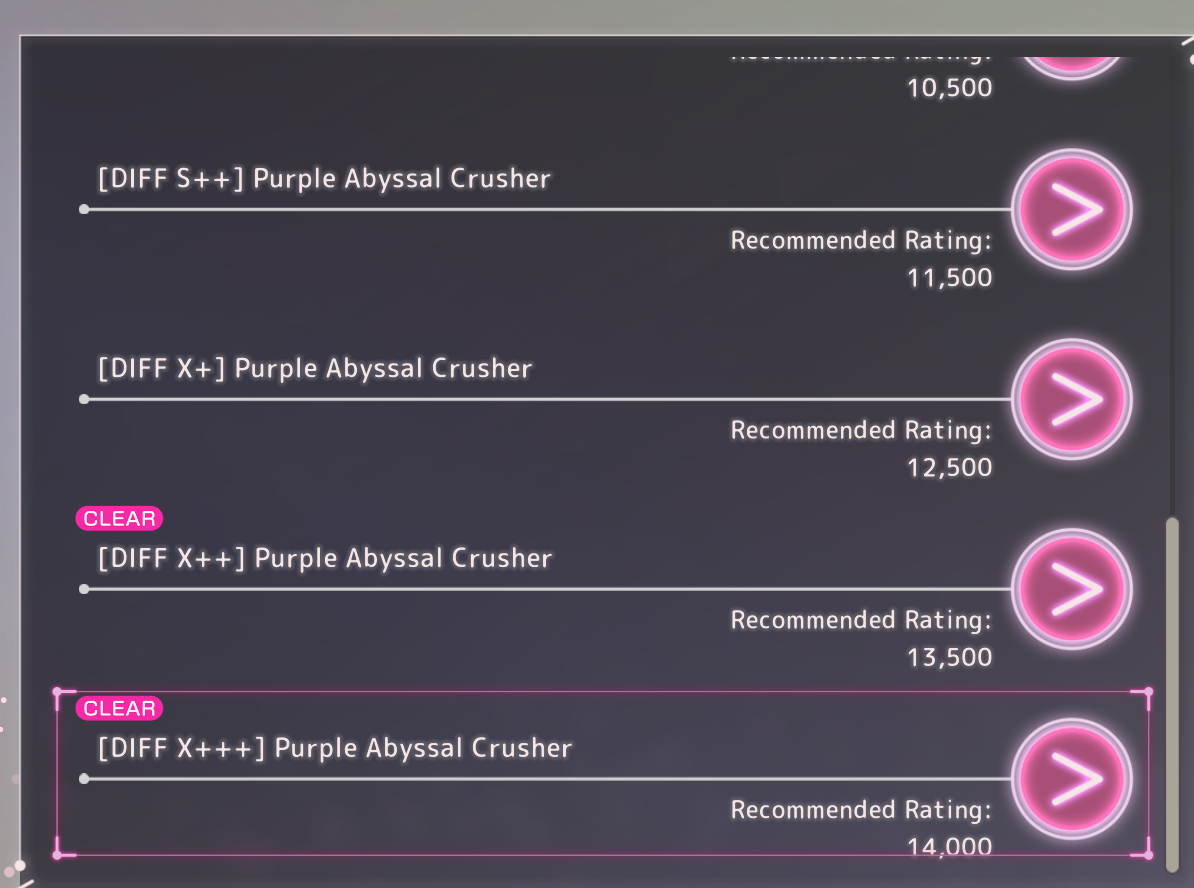Click the 13,500 recommended rating value
Screen dimensions: 1194x888
(950, 657)
